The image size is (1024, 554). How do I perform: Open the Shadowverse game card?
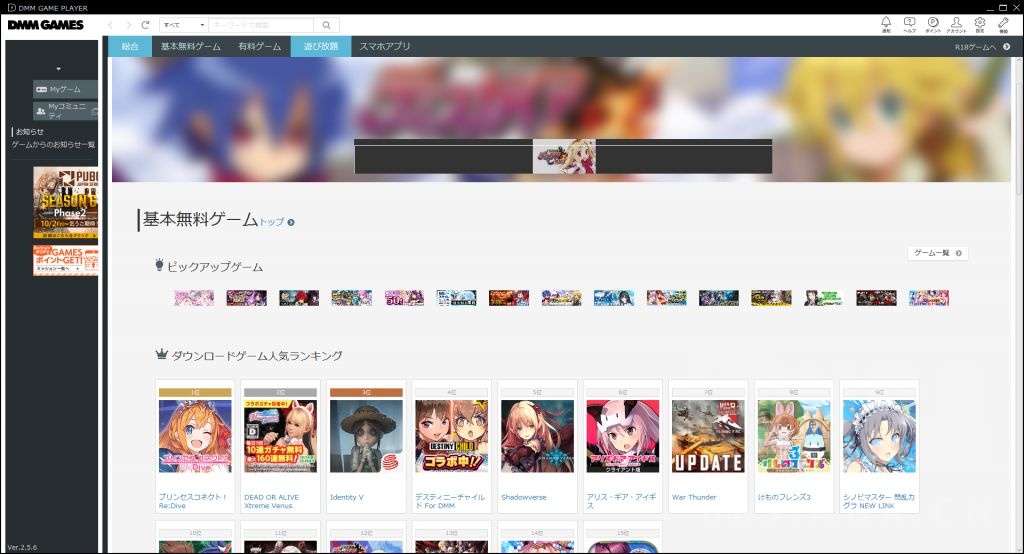(537, 447)
